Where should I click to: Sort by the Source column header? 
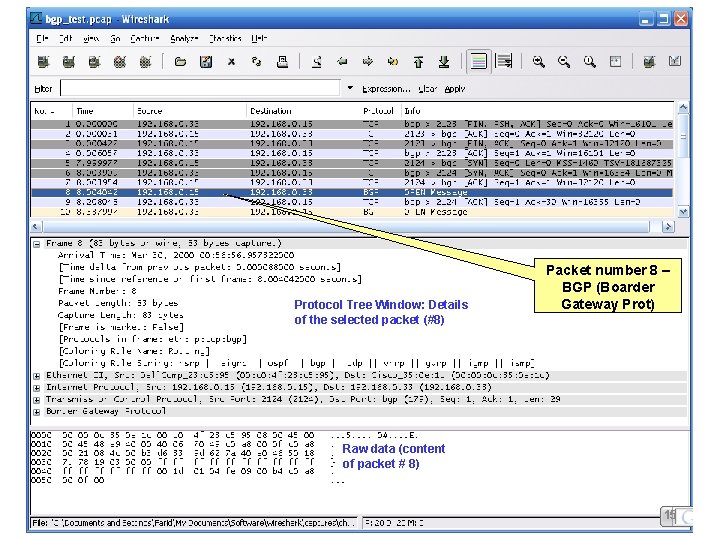(x=190, y=111)
